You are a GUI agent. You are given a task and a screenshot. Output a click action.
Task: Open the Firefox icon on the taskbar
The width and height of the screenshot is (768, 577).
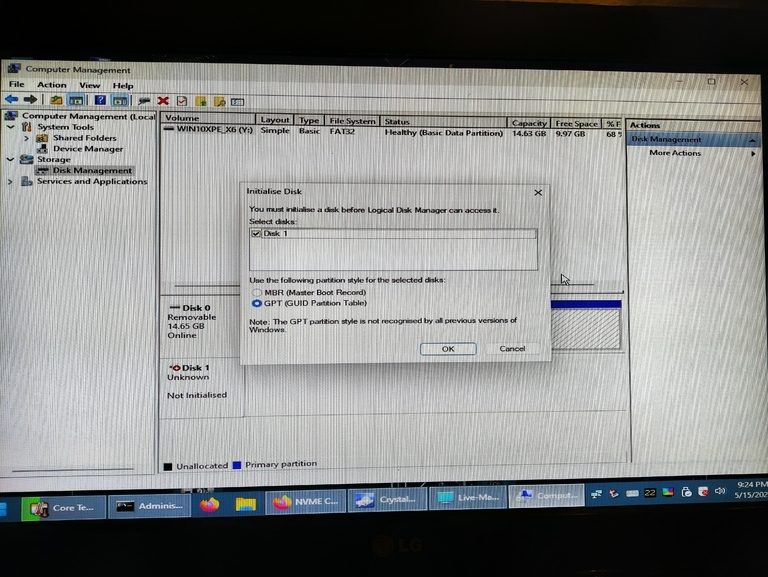pyautogui.click(x=208, y=504)
